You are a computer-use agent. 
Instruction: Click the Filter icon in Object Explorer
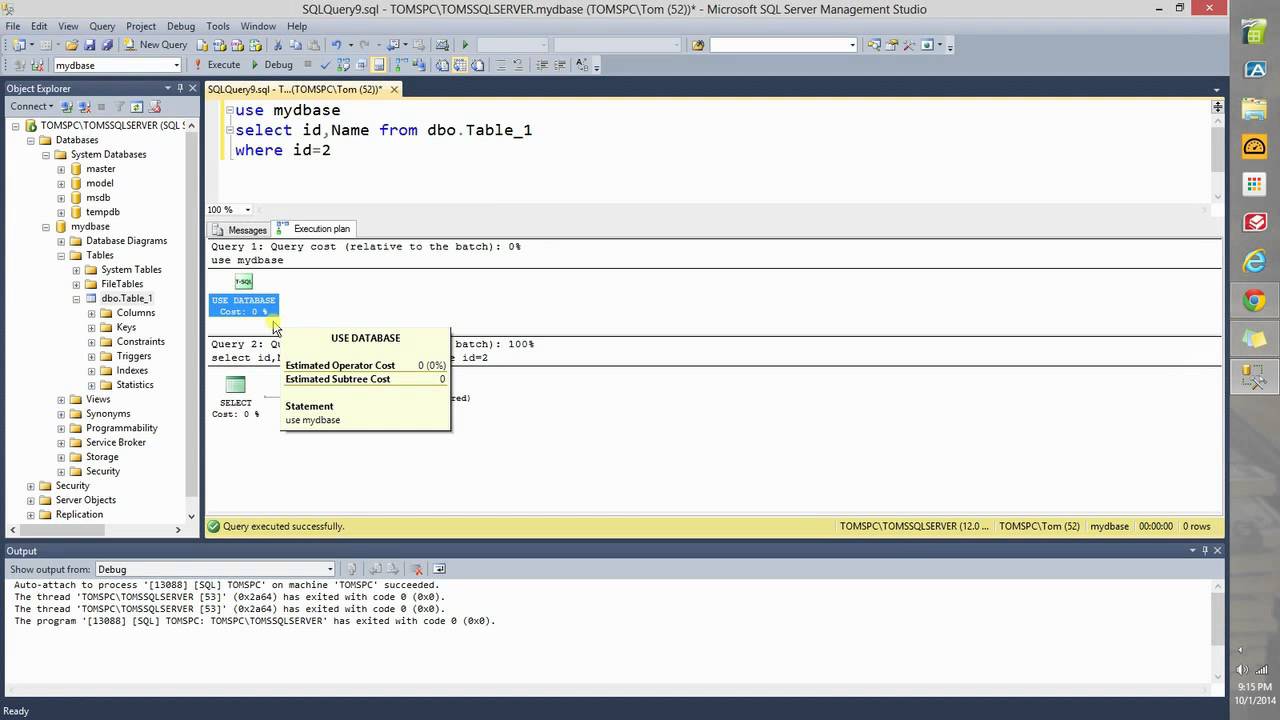119,106
